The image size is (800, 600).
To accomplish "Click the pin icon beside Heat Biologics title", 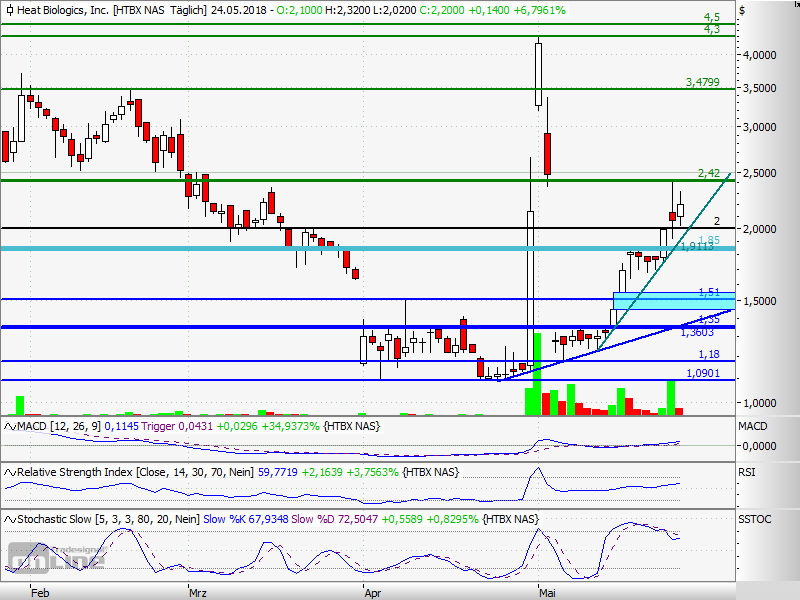I will [9, 9].
